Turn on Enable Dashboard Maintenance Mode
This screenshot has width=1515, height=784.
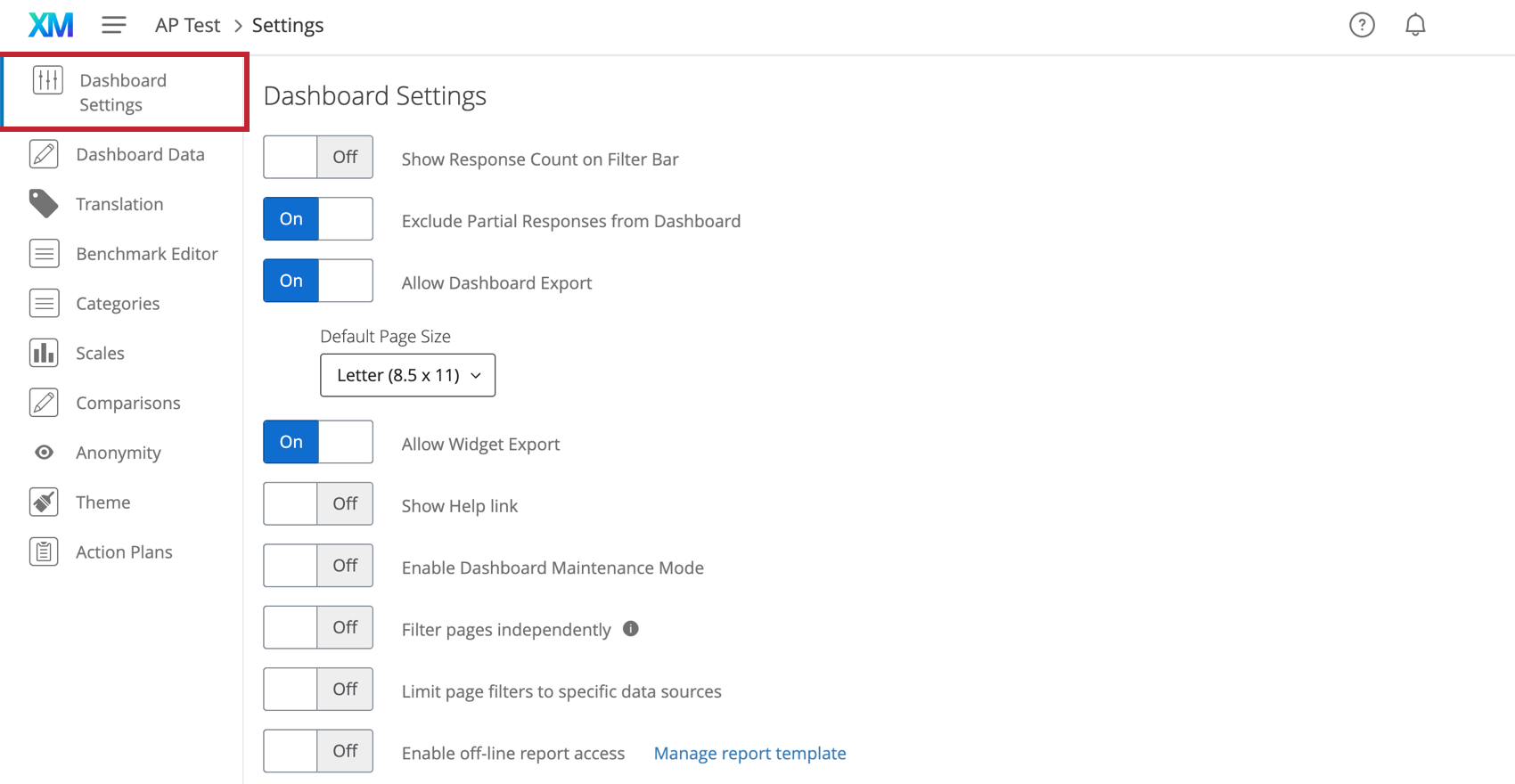coord(317,565)
